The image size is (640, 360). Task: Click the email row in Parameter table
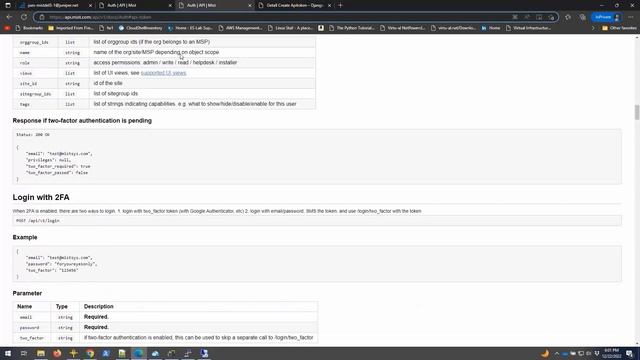pos(165,317)
